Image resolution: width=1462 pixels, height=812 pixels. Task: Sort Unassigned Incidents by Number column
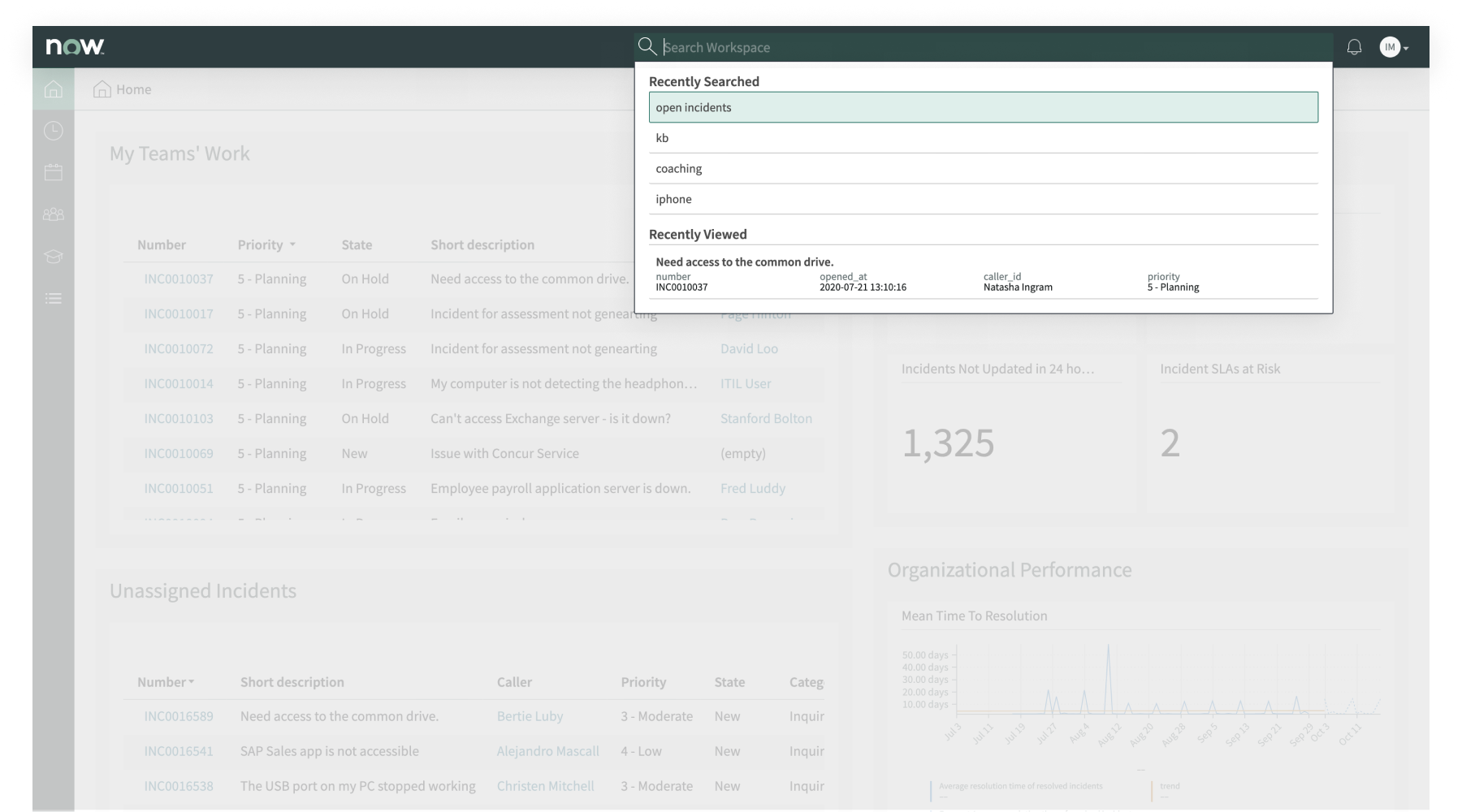(166, 682)
